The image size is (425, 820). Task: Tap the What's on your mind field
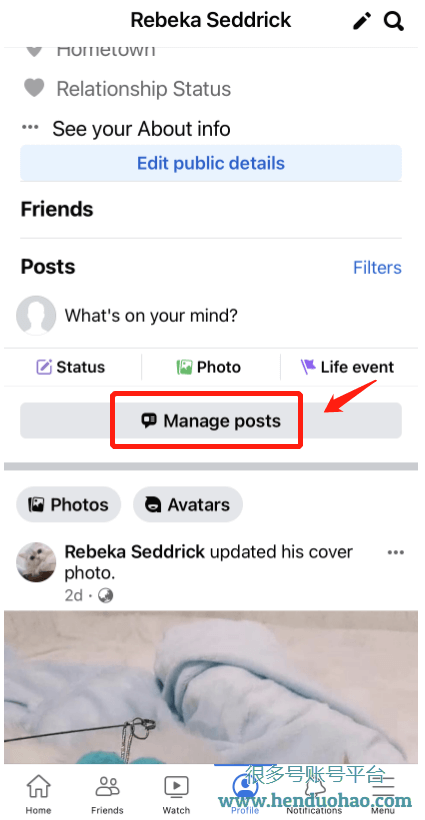tap(151, 315)
